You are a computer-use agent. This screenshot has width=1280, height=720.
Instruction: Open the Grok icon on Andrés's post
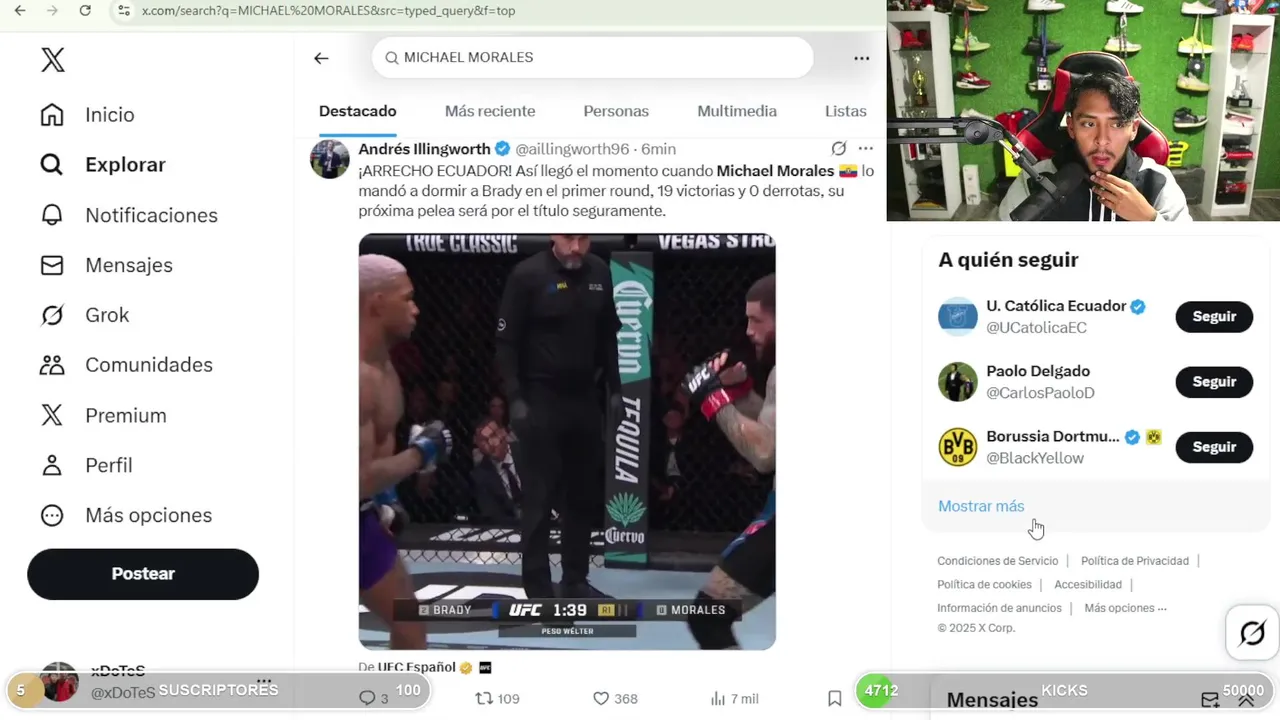(839, 149)
